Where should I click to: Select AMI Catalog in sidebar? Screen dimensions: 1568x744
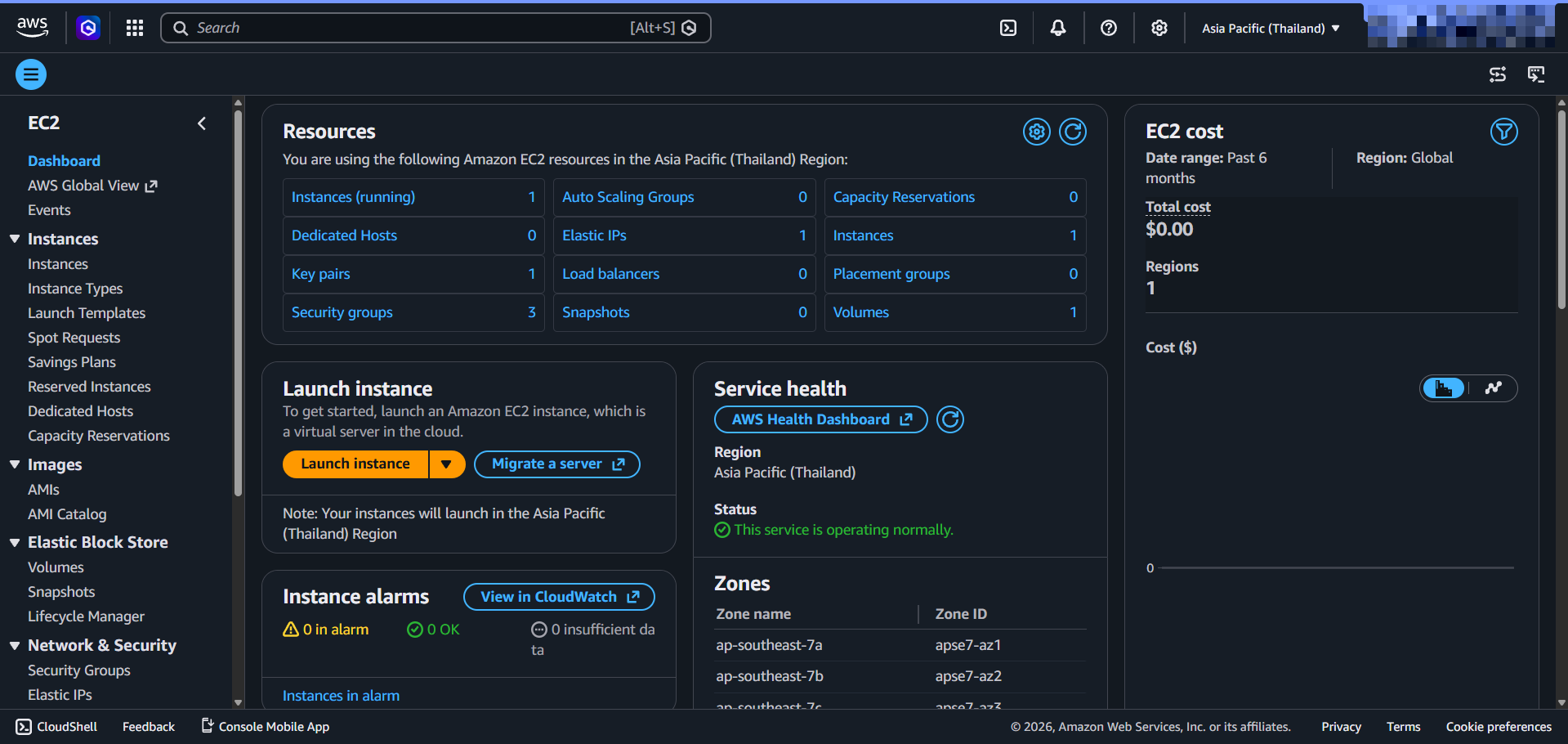pyautogui.click(x=67, y=514)
